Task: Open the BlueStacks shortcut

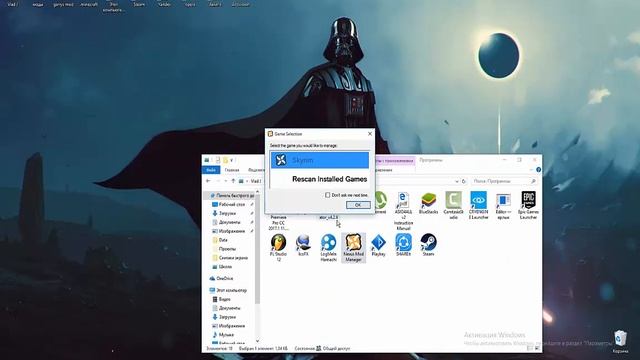Action: tap(429, 202)
